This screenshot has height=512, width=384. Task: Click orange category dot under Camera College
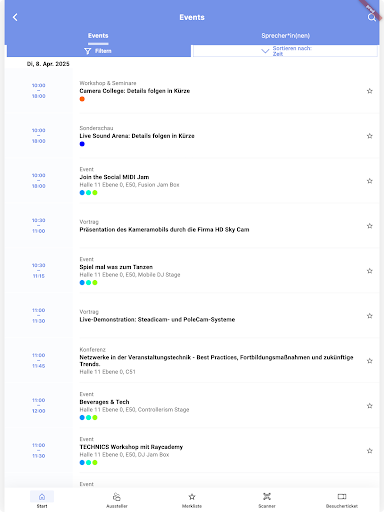82,99
